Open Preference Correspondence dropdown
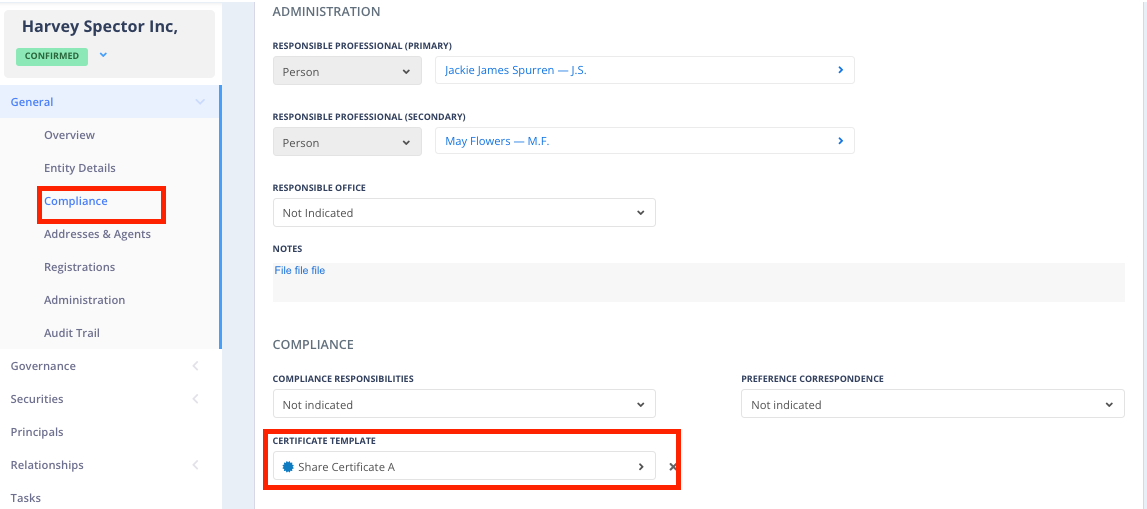This screenshot has height=509, width=1147. [x=932, y=405]
